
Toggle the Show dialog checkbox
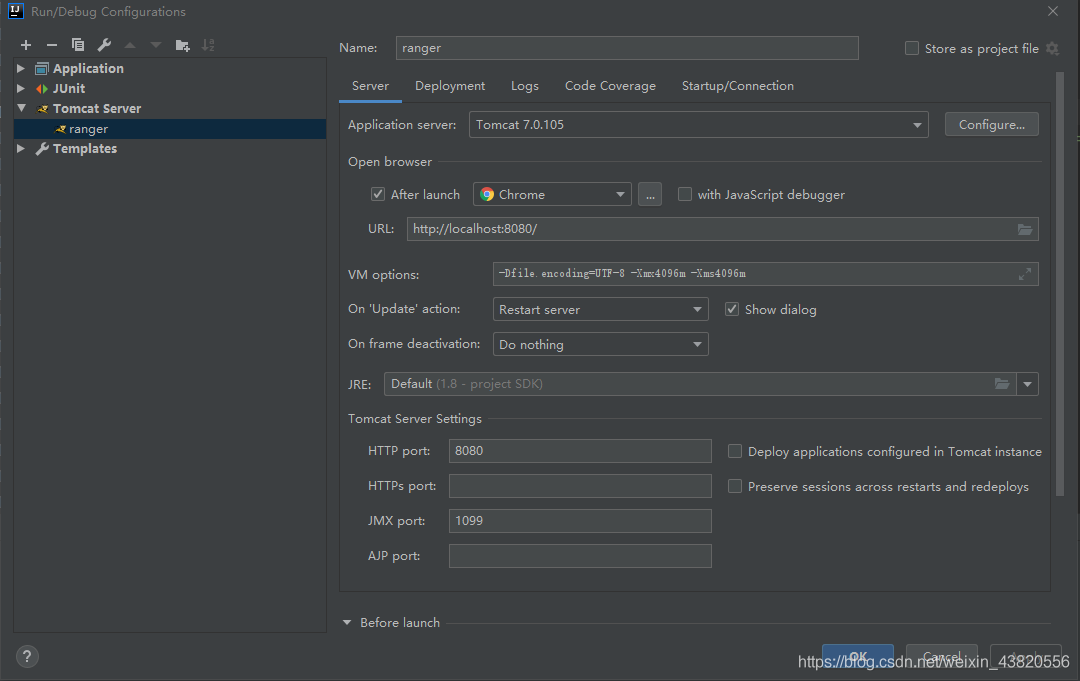[732, 310]
